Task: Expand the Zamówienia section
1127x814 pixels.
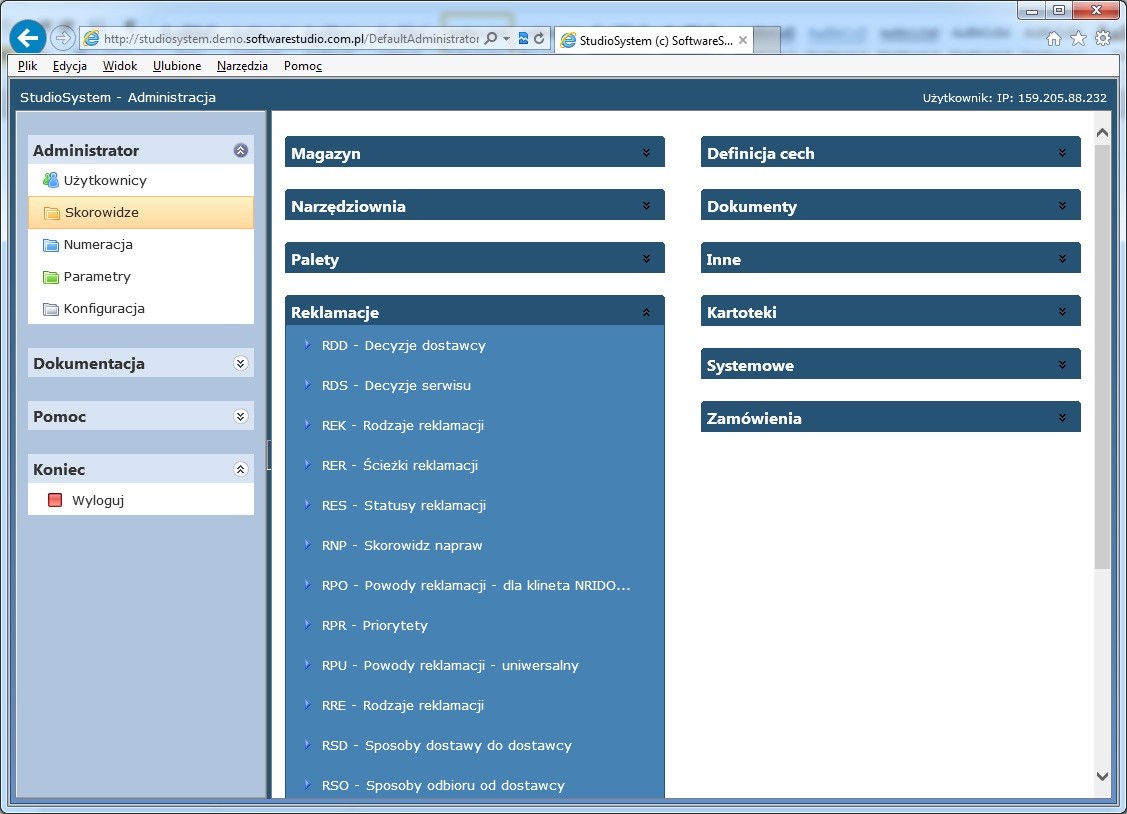Action: click(x=1062, y=419)
